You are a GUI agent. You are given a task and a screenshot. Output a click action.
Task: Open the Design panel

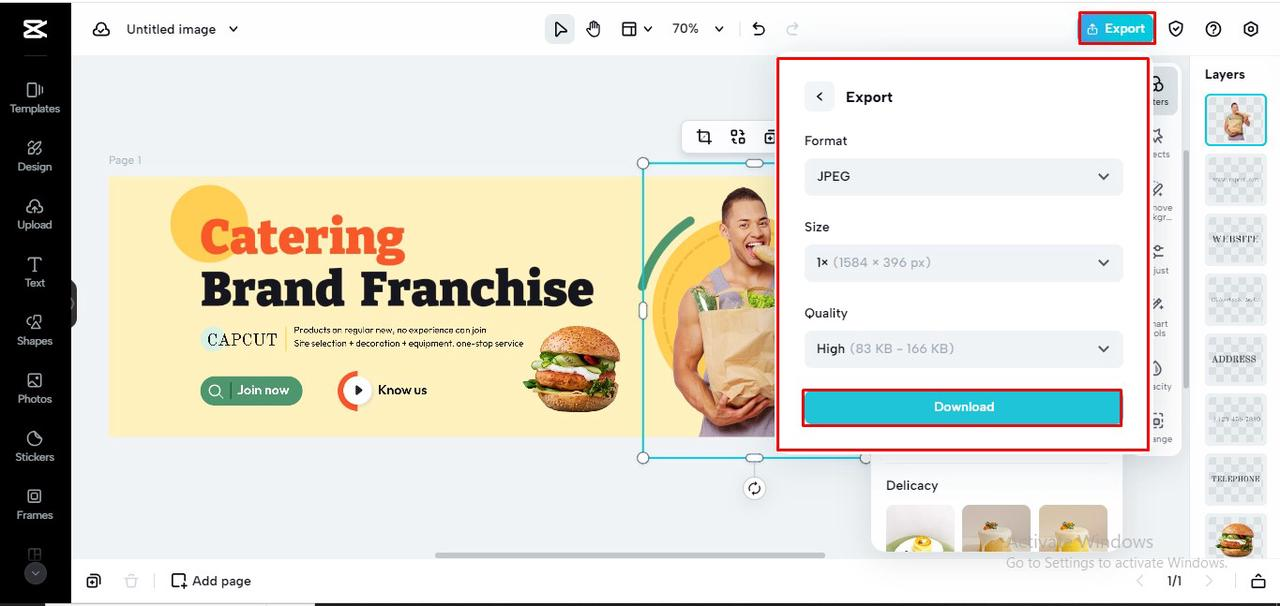(35, 156)
